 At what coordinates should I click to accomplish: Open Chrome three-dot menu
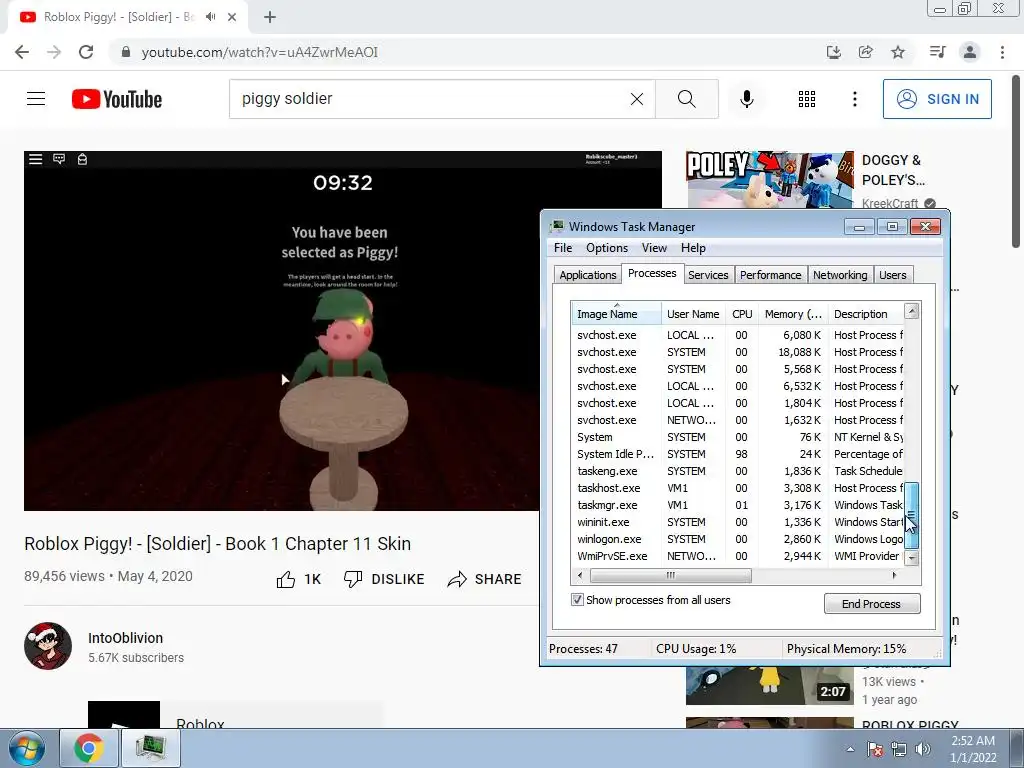pos(1002,52)
